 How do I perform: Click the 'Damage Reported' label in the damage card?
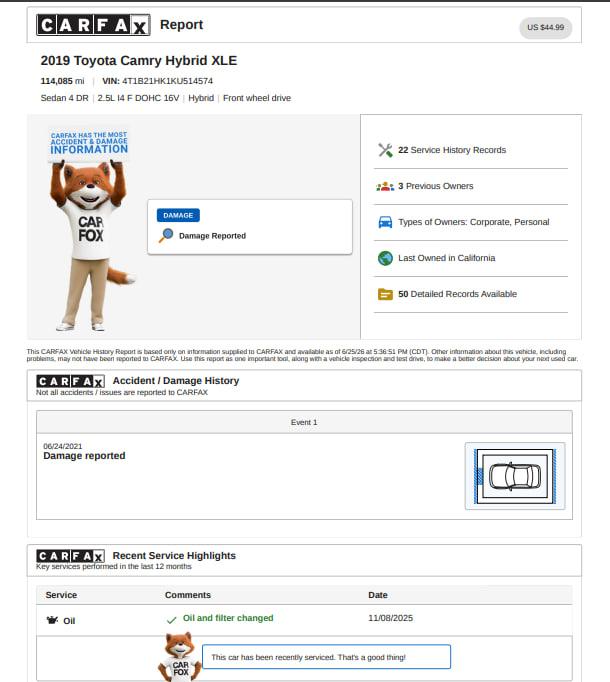212,236
